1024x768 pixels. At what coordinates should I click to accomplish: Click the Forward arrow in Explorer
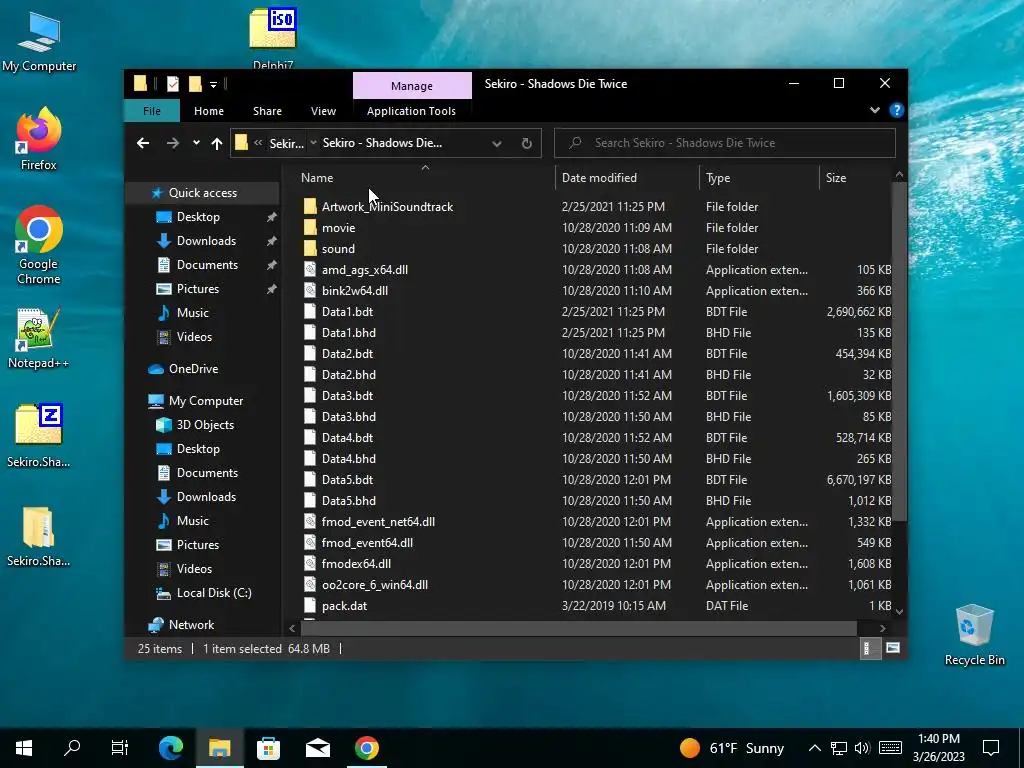click(x=172, y=143)
